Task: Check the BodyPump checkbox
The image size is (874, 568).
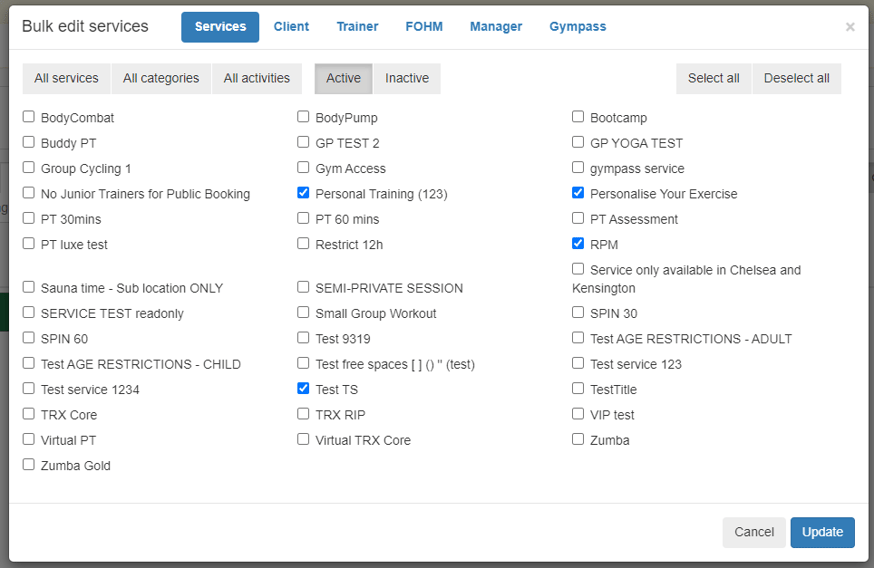Action: pos(303,116)
